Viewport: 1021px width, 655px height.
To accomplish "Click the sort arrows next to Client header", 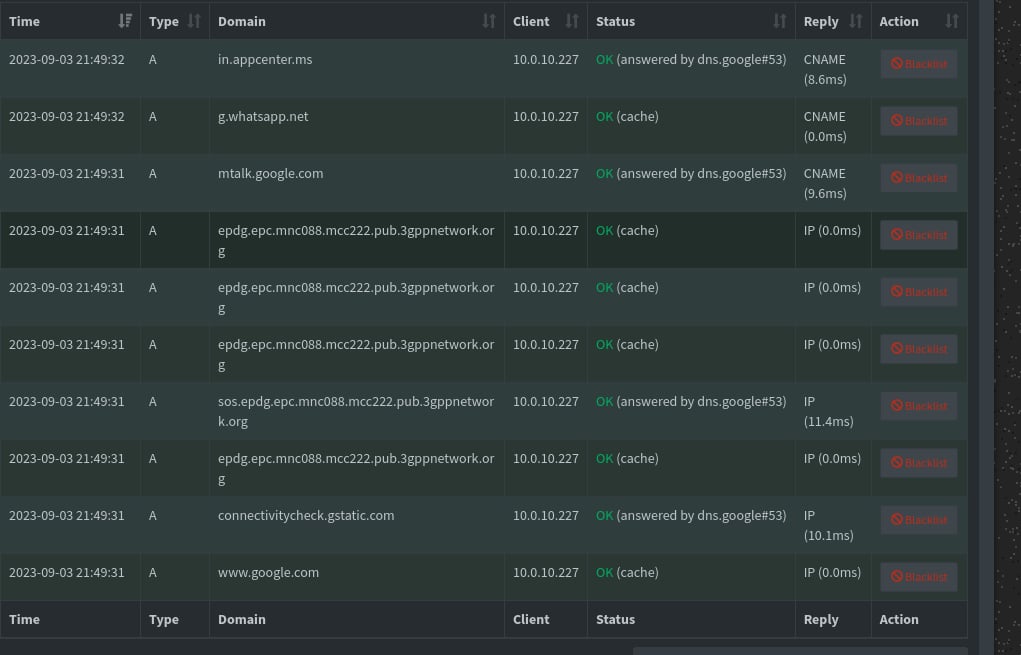I will (x=572, y=21).
